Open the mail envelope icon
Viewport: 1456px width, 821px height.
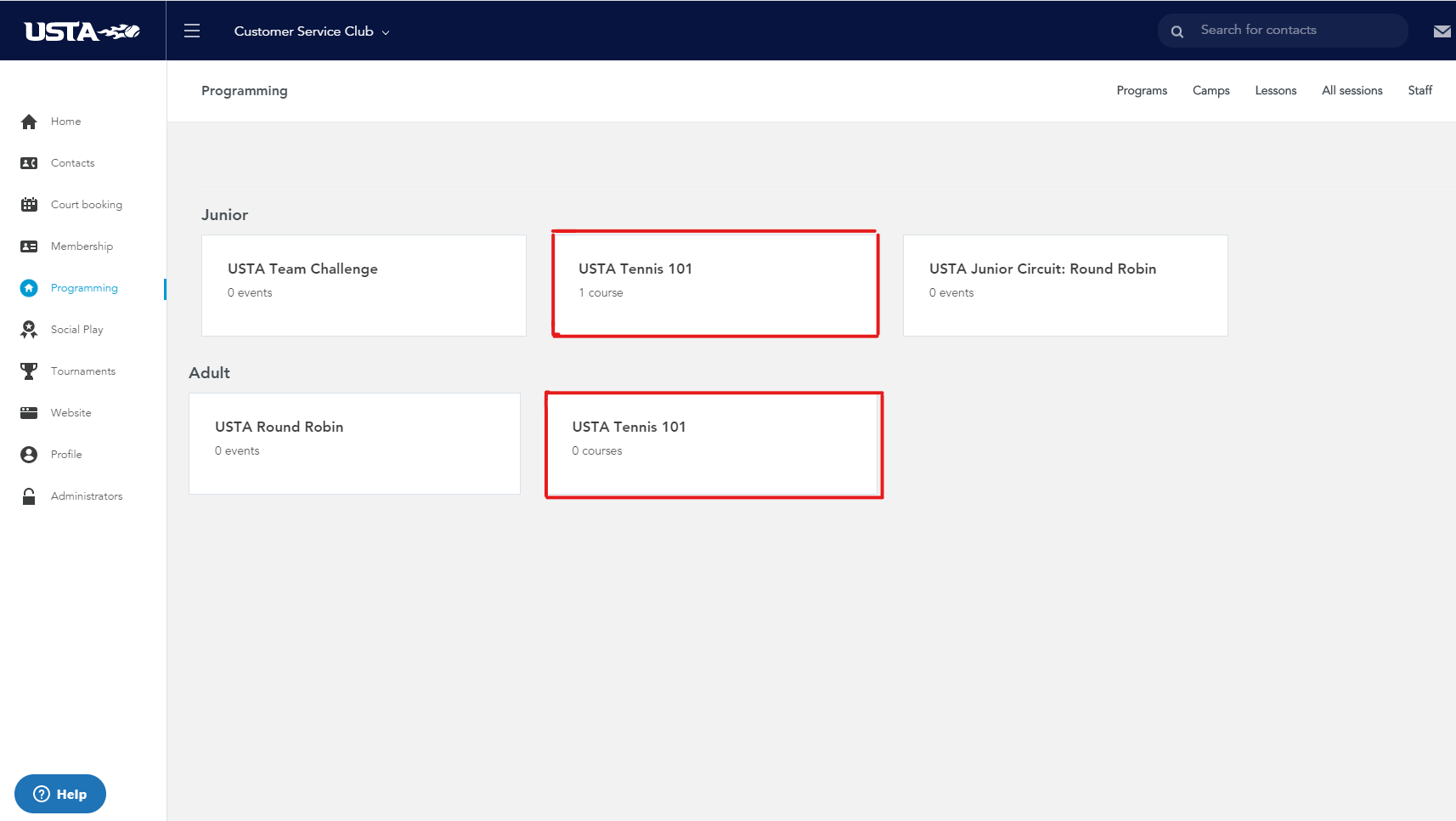tap(1442, 31)
